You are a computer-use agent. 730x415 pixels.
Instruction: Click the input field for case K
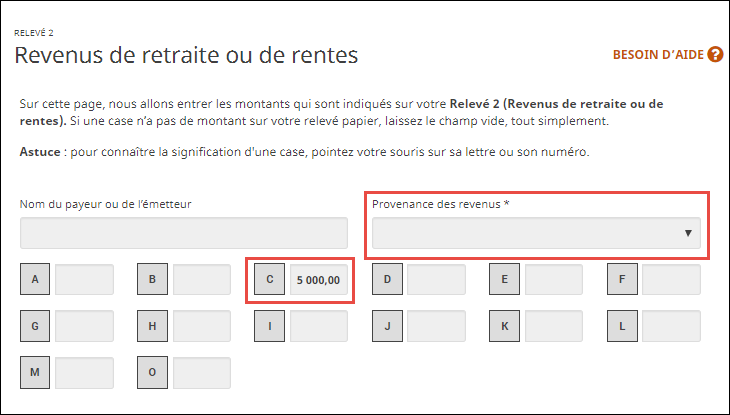pos(553,326)
